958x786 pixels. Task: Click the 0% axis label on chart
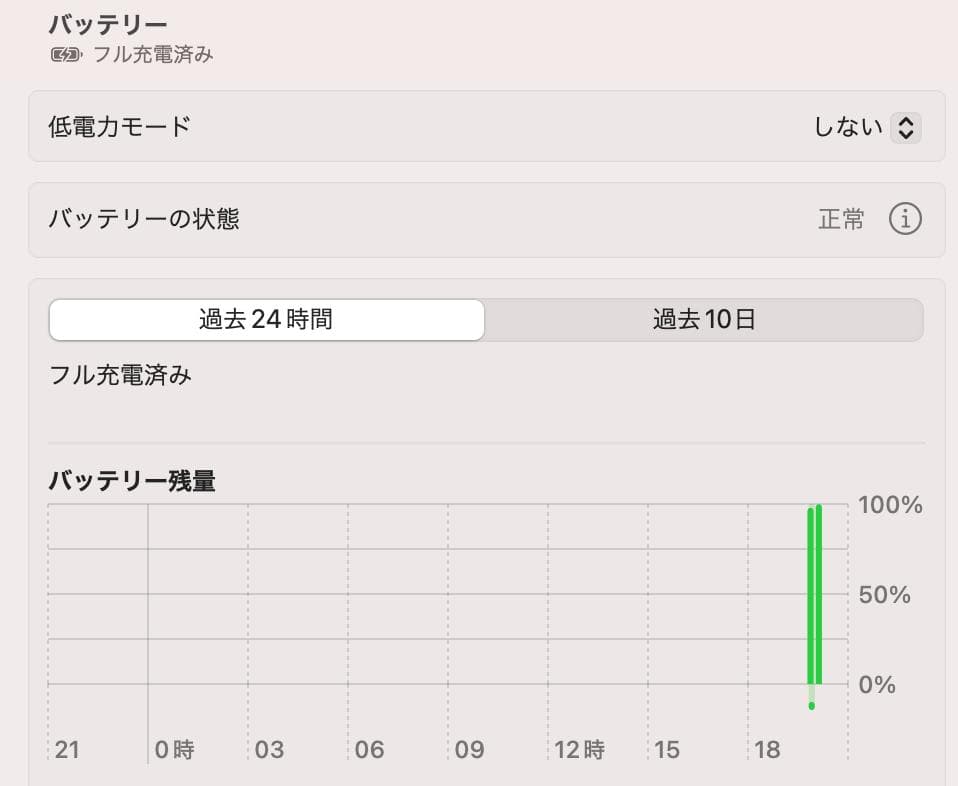877,685
